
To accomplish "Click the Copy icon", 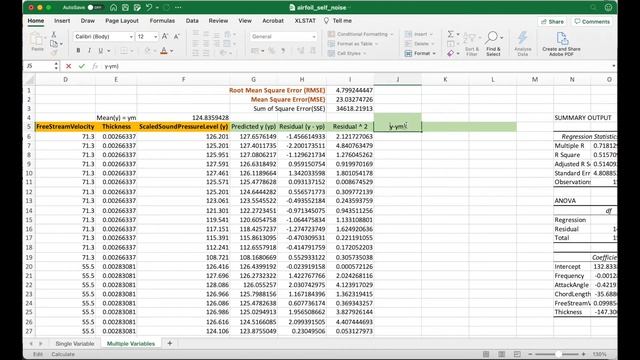I will pos(54,44).
